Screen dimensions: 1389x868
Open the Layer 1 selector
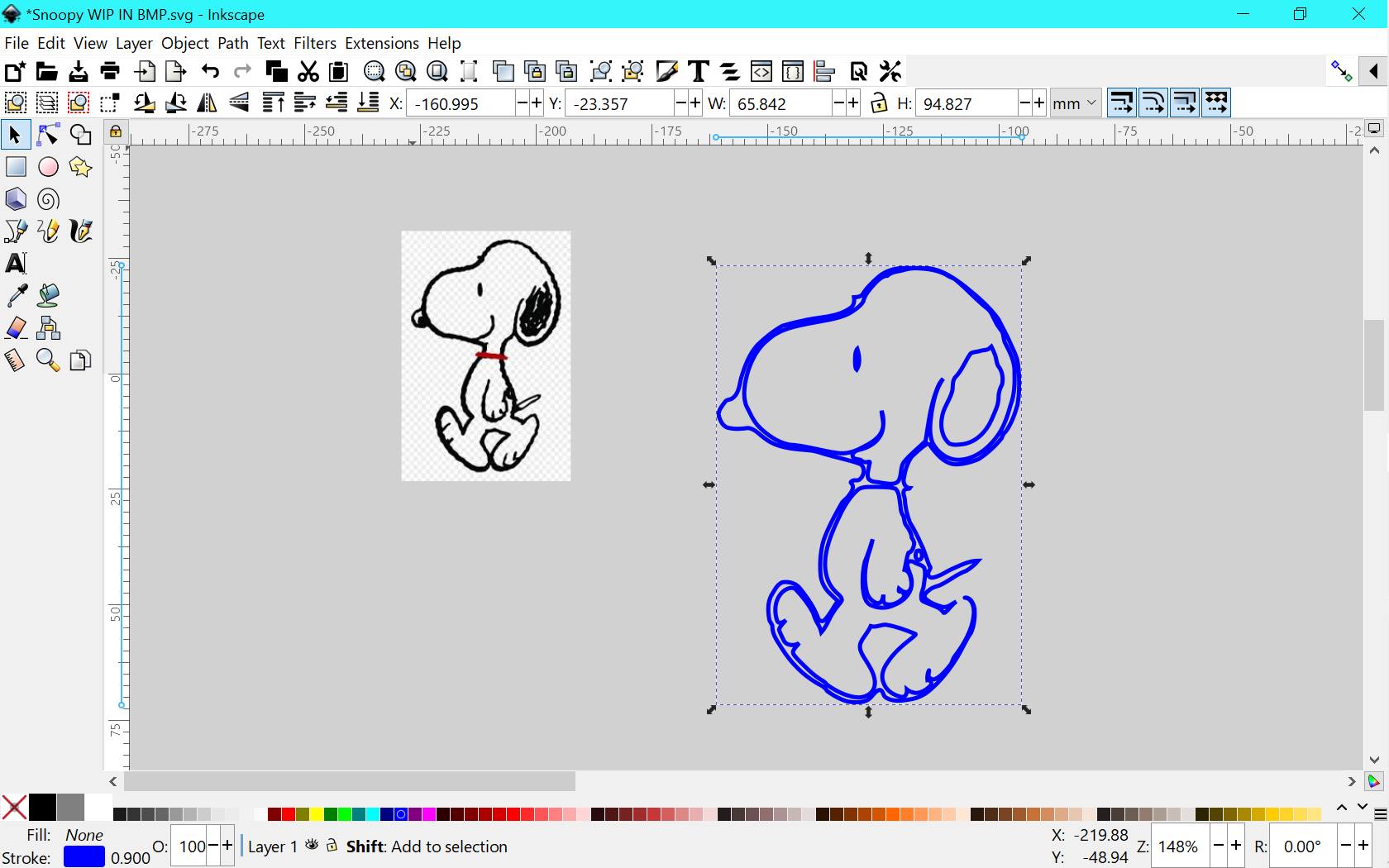[272, 847]
